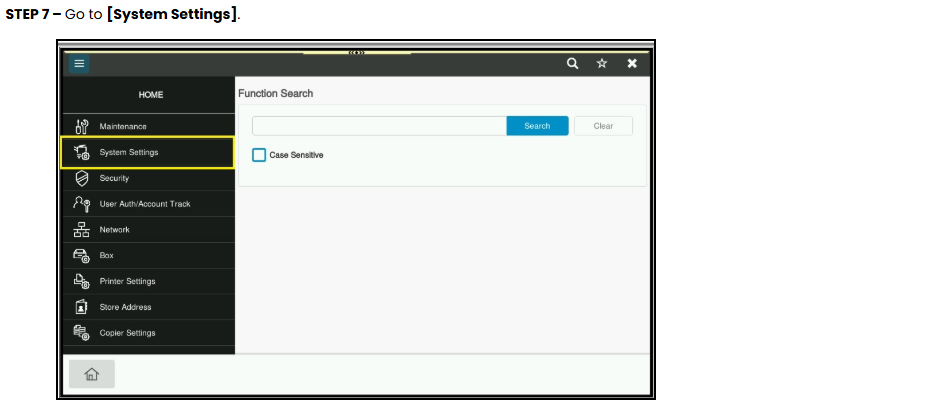
Task: Click the Box settings icon
Action: [81, 256]
